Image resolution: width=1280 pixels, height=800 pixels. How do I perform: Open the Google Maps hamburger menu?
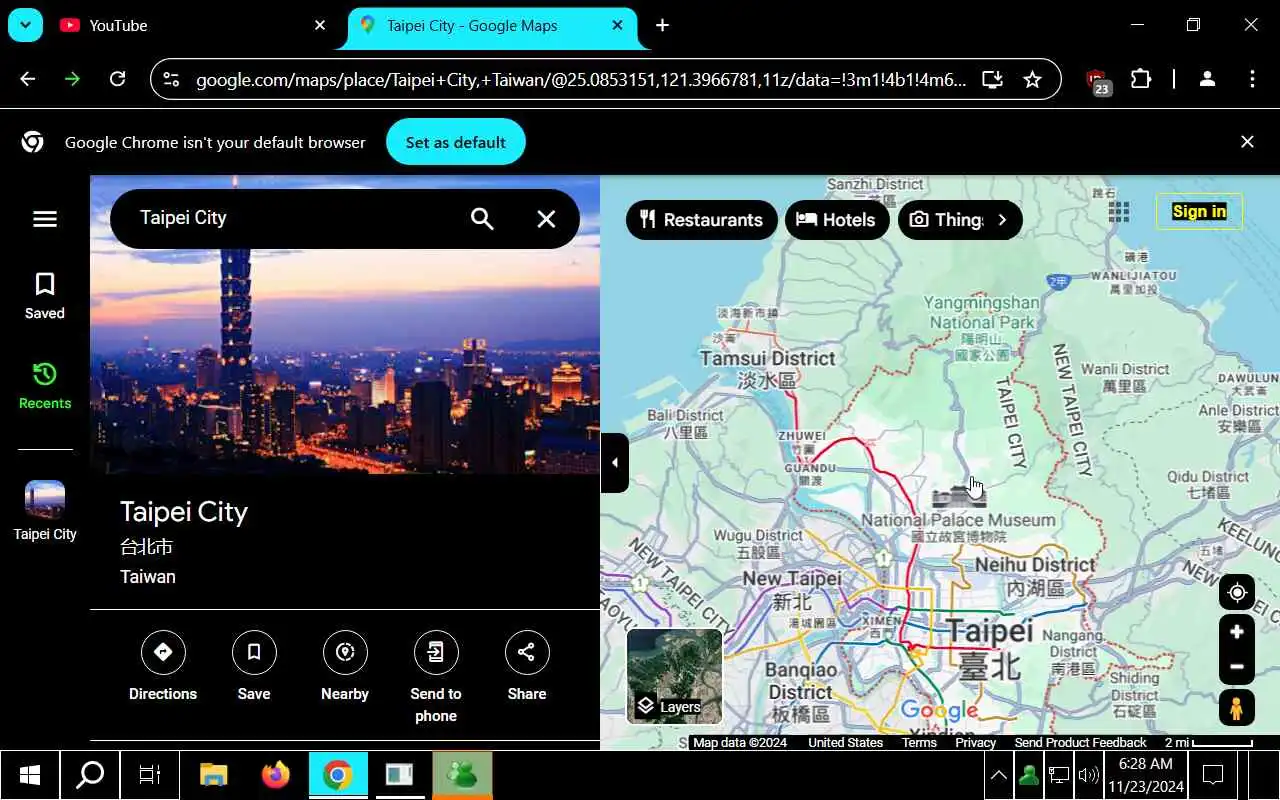coord(45,219)
